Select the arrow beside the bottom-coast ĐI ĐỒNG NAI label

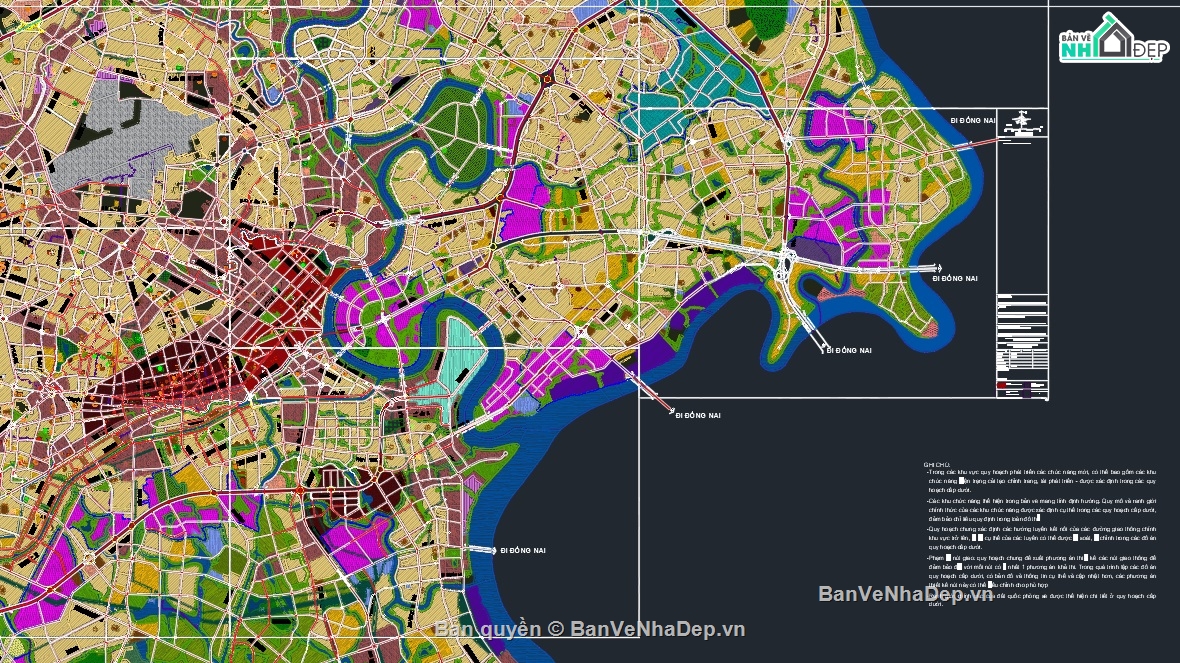[483, 550]
